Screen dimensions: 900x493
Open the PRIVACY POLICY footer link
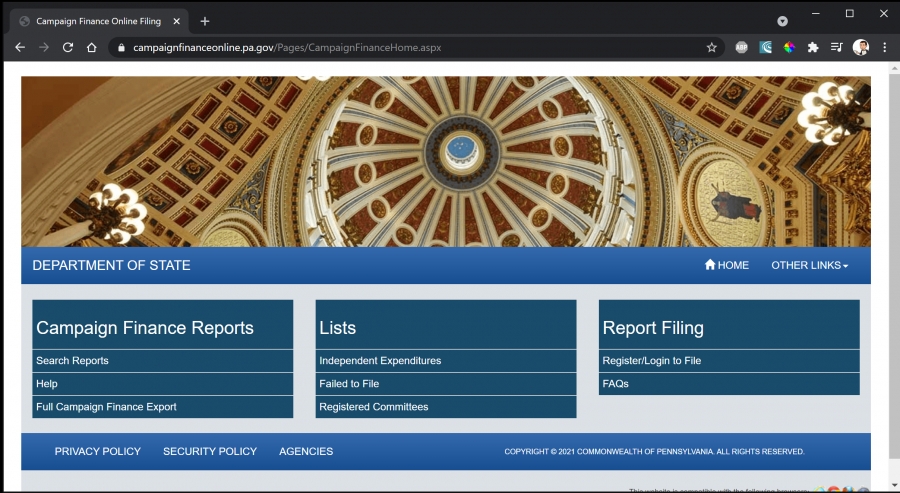pyautogui.click(x=98, y=452)
